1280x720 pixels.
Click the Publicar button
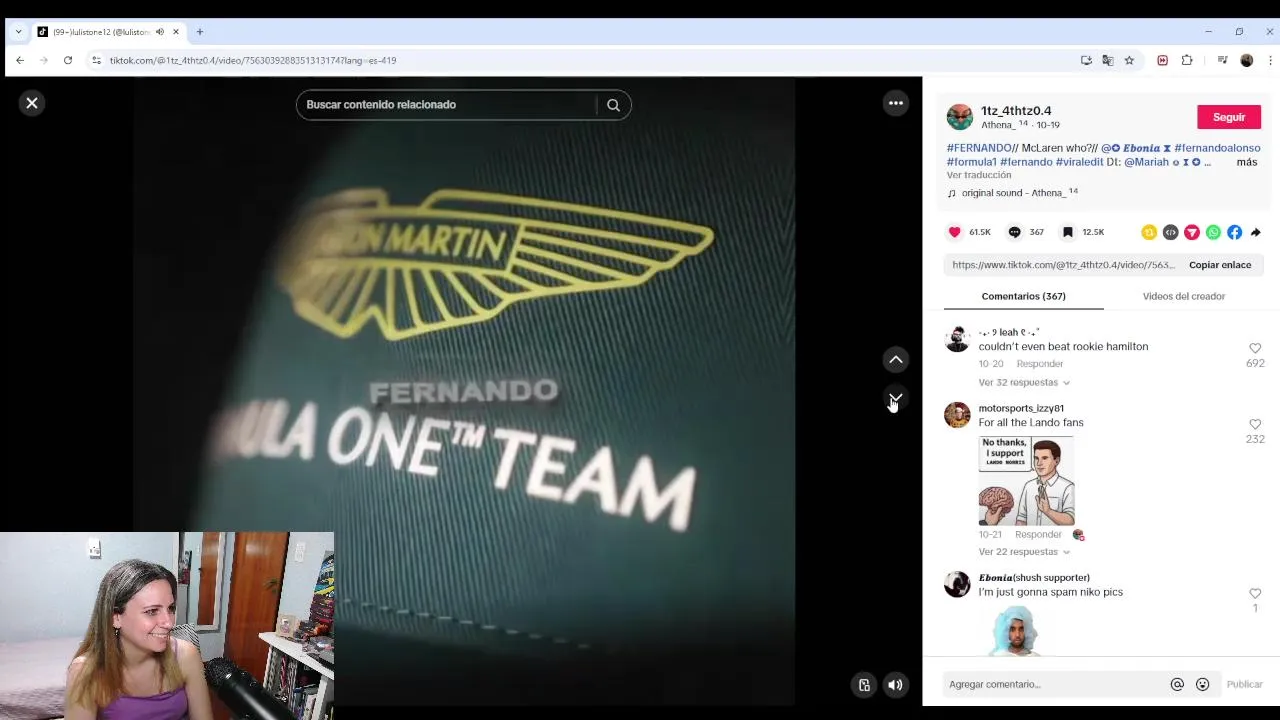[x=1245, y=685]
